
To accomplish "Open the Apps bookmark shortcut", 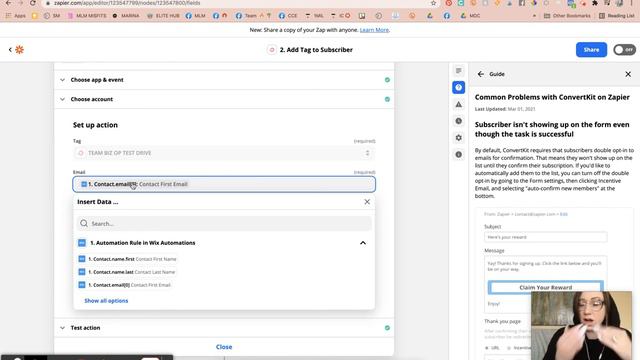I will pos(16,16).
